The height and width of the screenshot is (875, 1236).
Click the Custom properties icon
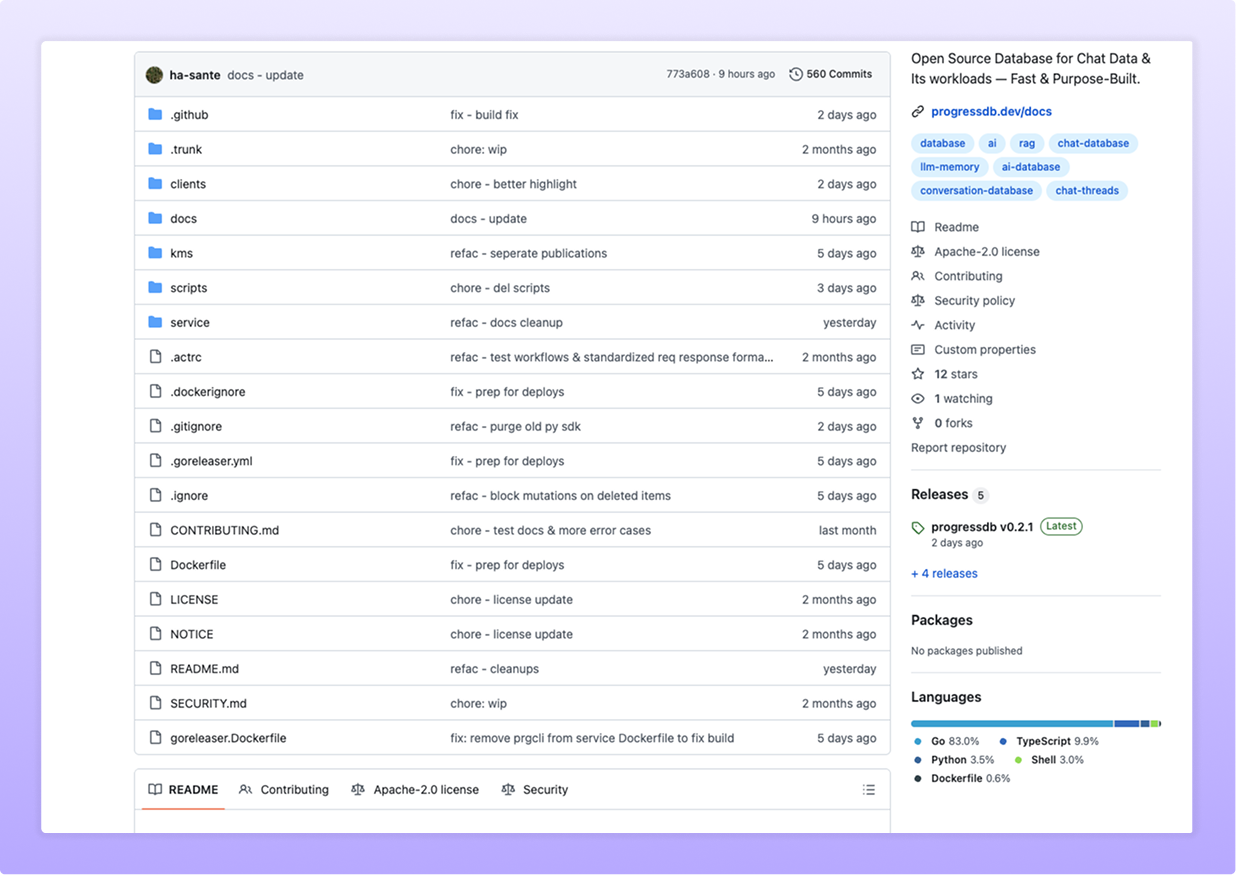click(918, 349)
